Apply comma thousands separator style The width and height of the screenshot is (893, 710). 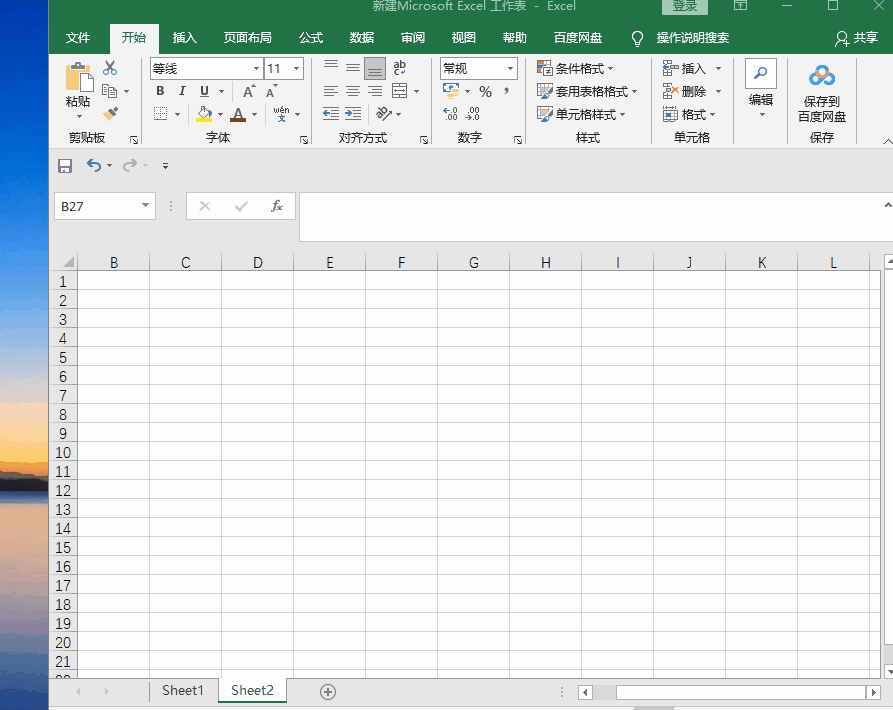point(506,91)
